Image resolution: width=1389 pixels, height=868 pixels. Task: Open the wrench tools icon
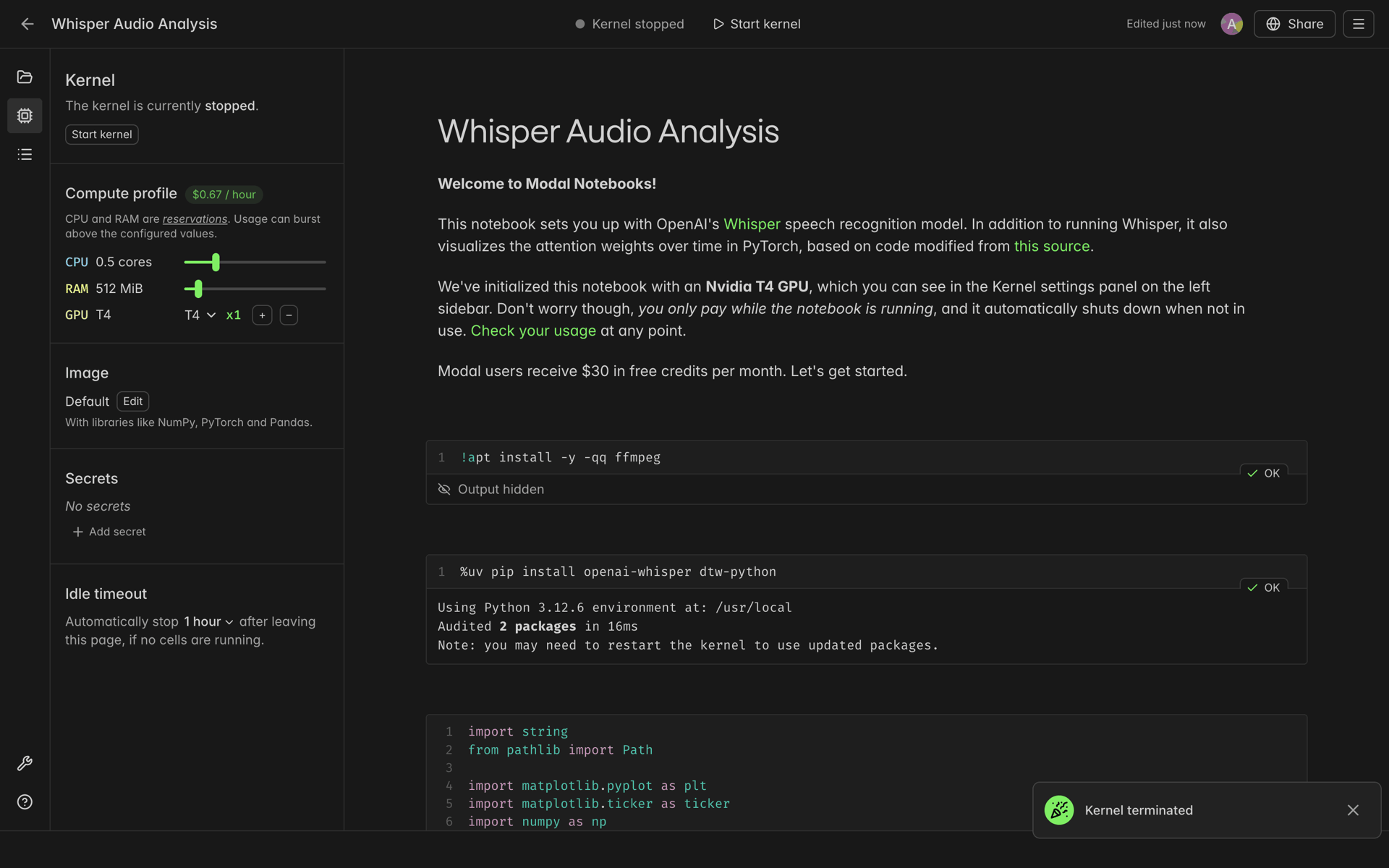tap(25, 763)
